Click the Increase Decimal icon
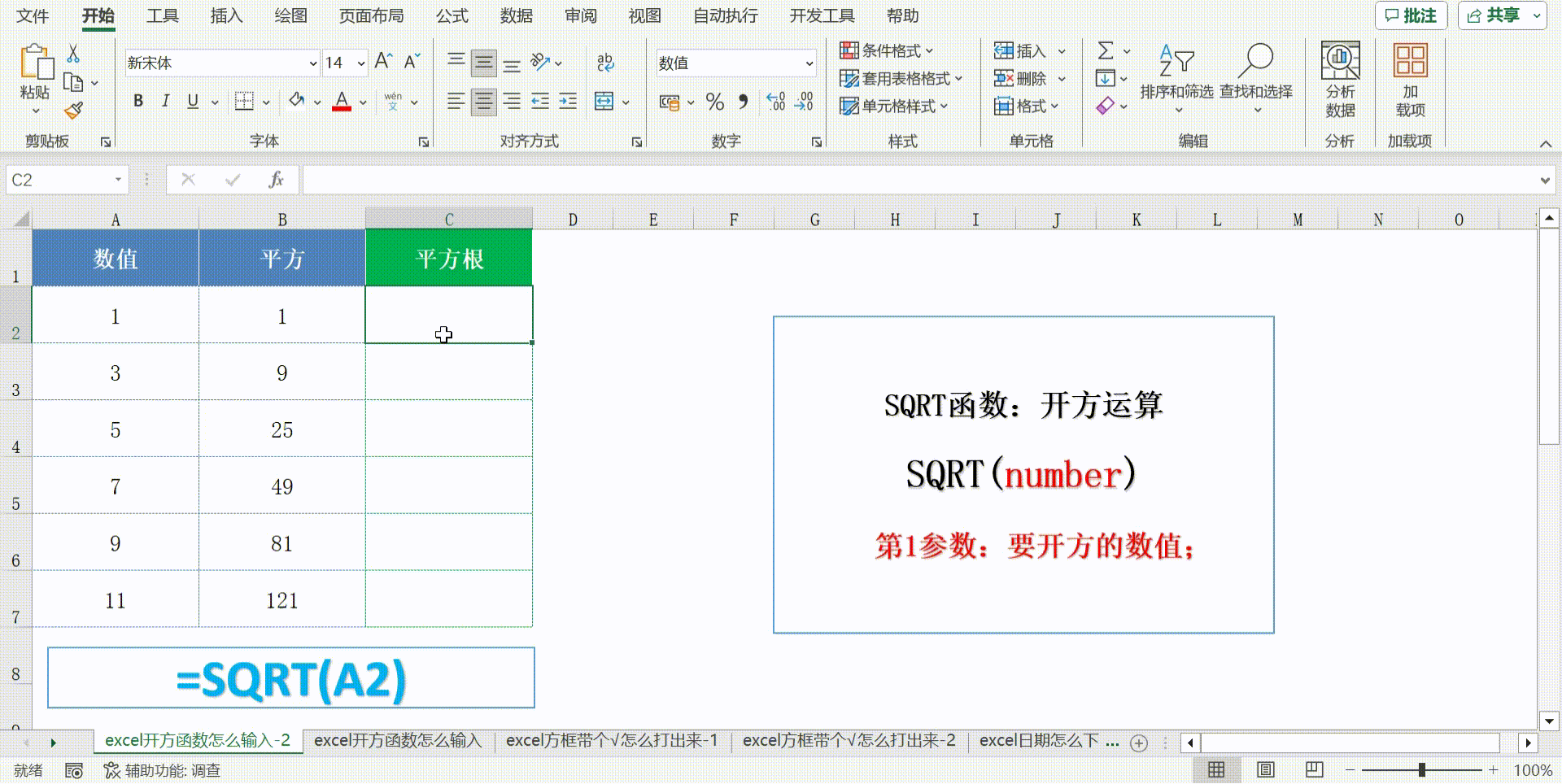 tap(775, 102)
